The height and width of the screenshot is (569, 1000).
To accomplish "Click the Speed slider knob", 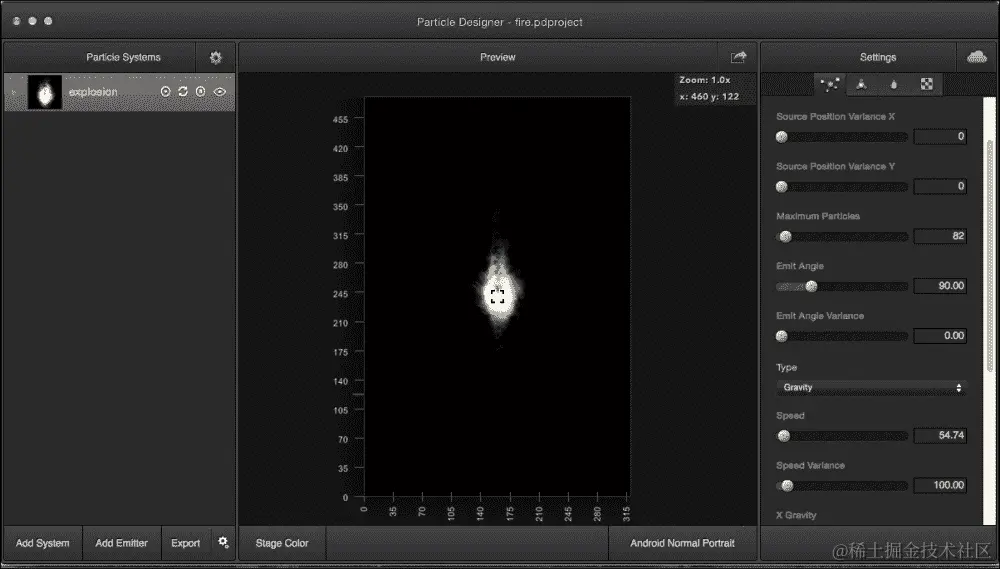I will [784, 436].
